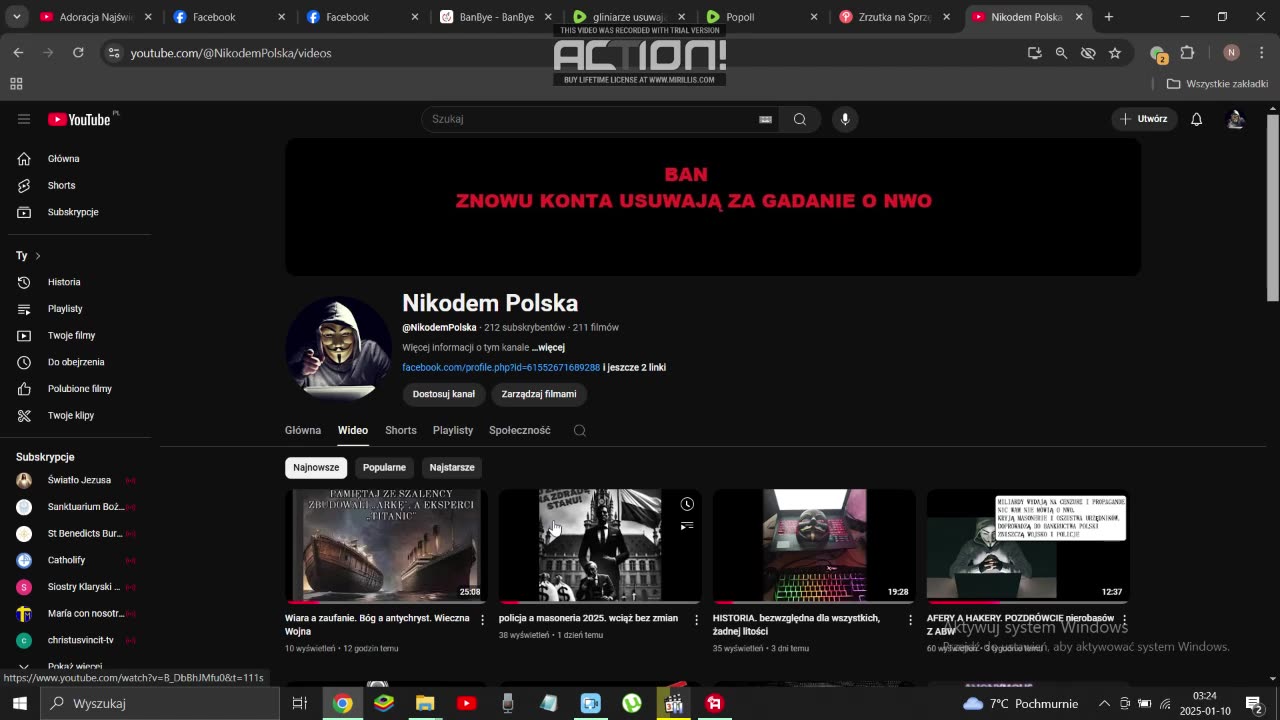Viewport: 1280px width, 720px height.
Task: Click the Chrome address bar URL
Action: pos(231,53)
